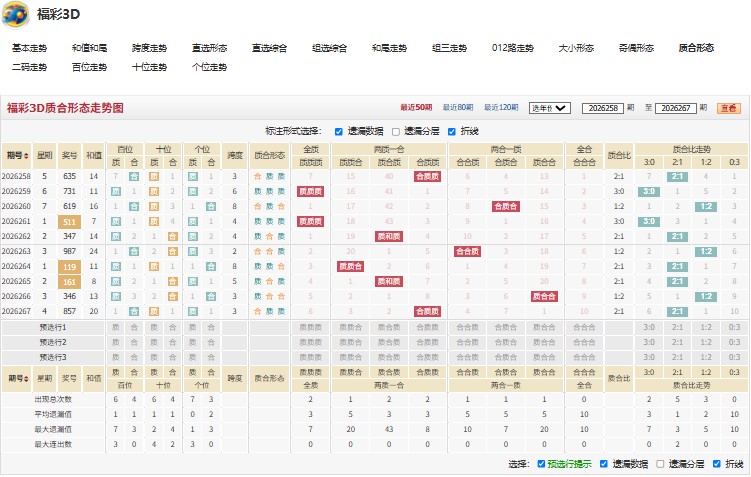Click highlighted 511 prize number cell

tap(69, 222)
